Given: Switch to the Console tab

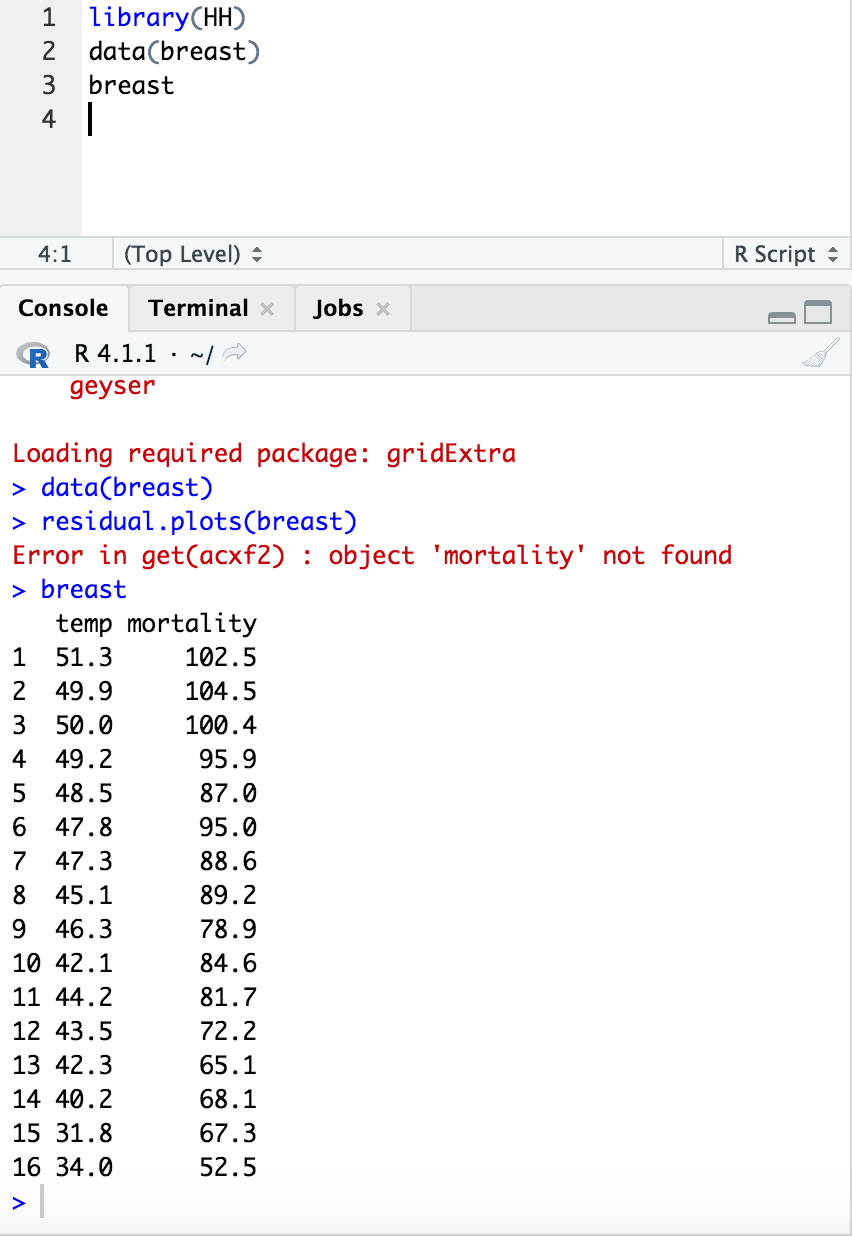Looking at the screenshot, I should (64, 308).
